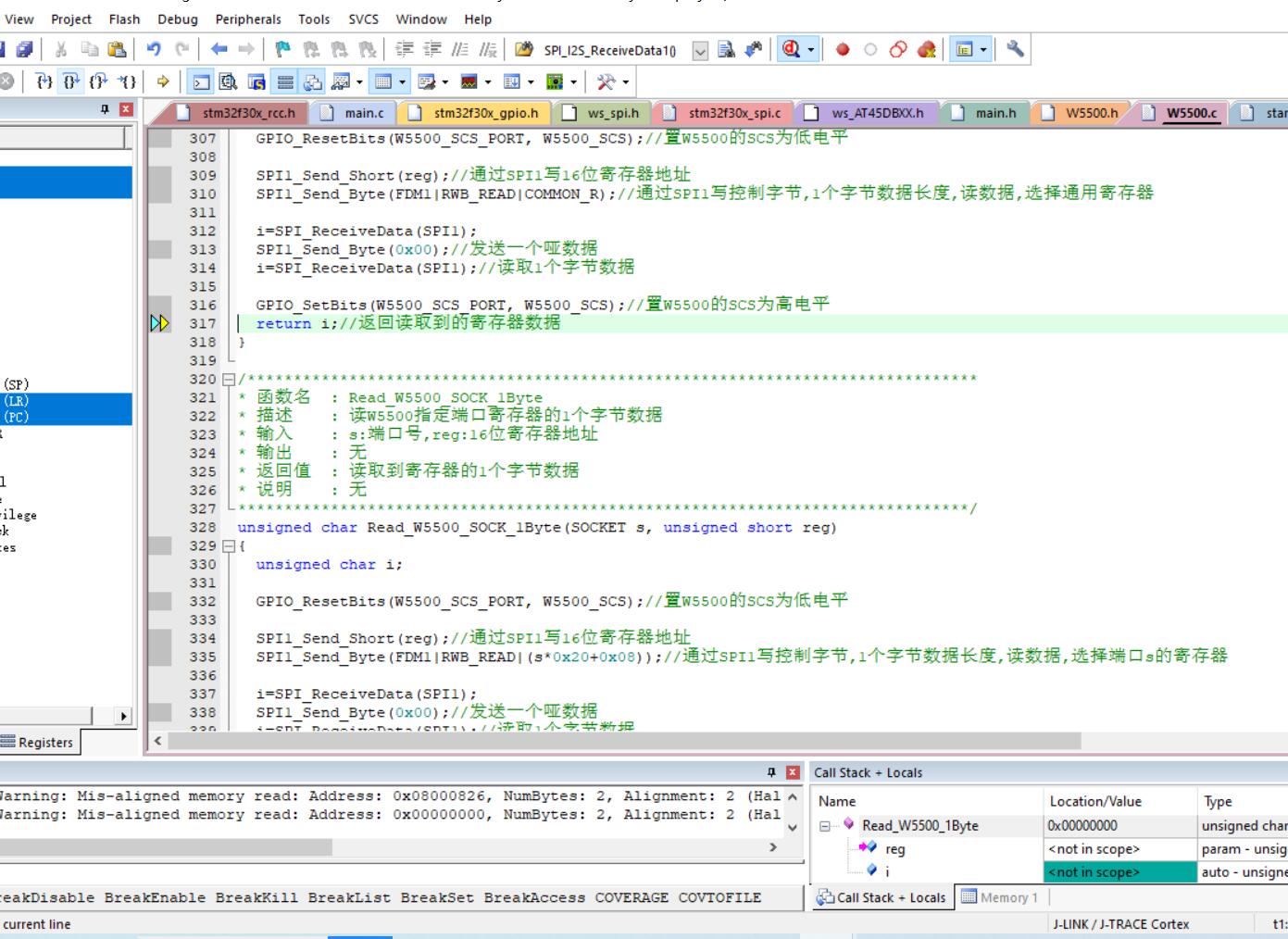This screenshot has width=1288, height=939.
Task: Switch to the main.c tab
Action: (354, 113)
